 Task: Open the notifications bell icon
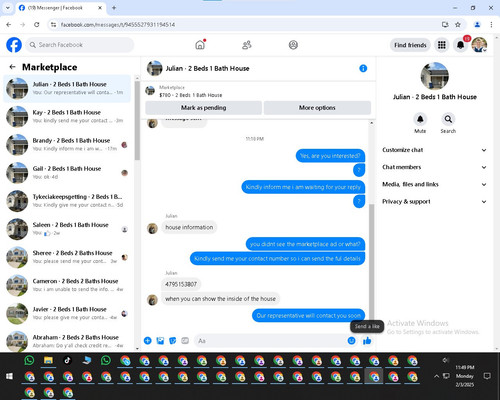tap(460, 45)
